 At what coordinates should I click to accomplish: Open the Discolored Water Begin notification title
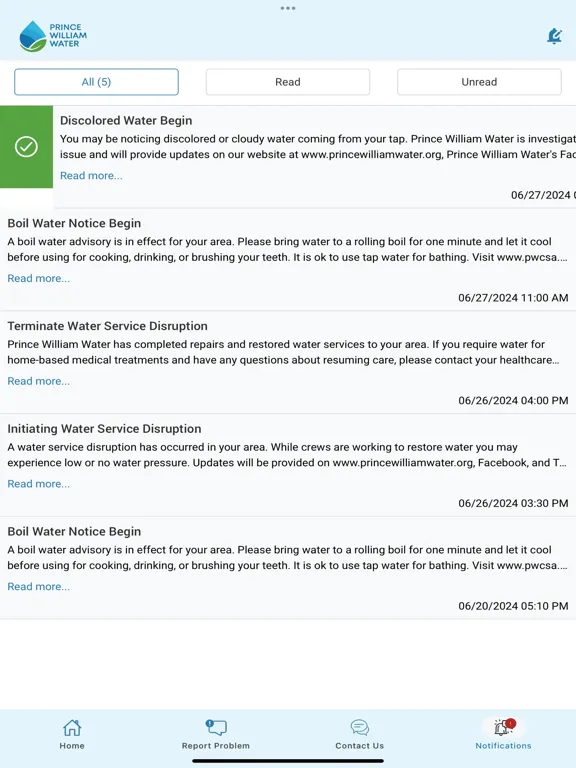click(126, 120)
